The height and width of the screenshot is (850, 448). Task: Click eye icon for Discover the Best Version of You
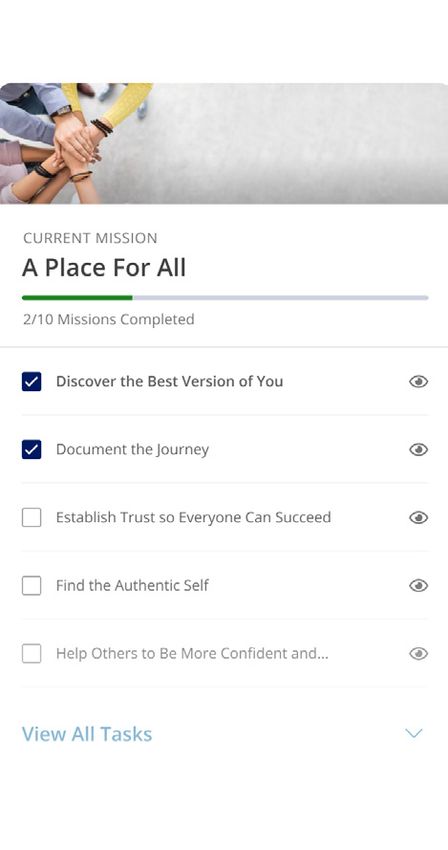418,382
